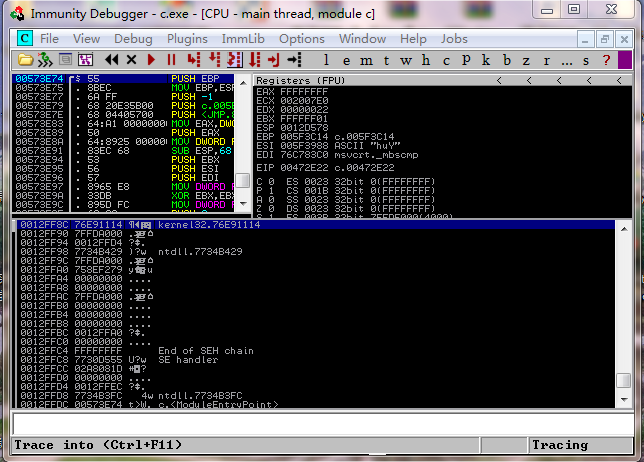This screenshot has height=462, width=644.
Task: Select the 'SE handler' stack row
Action: tap(316, 360)
